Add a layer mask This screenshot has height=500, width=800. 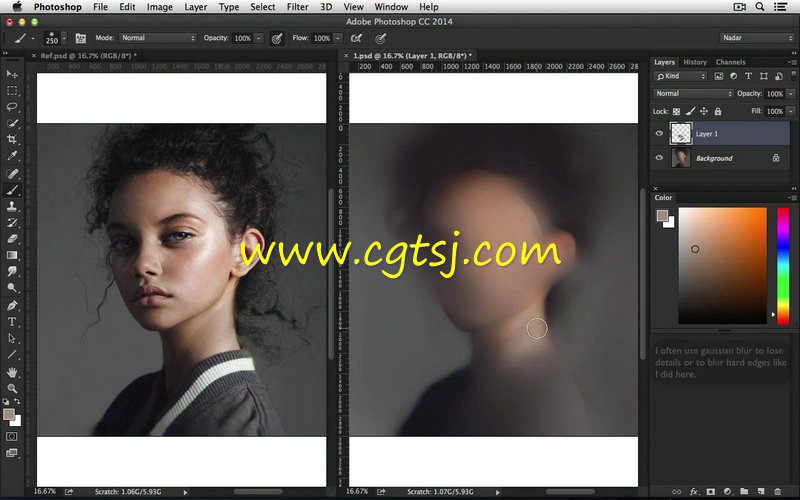[710, 492]
